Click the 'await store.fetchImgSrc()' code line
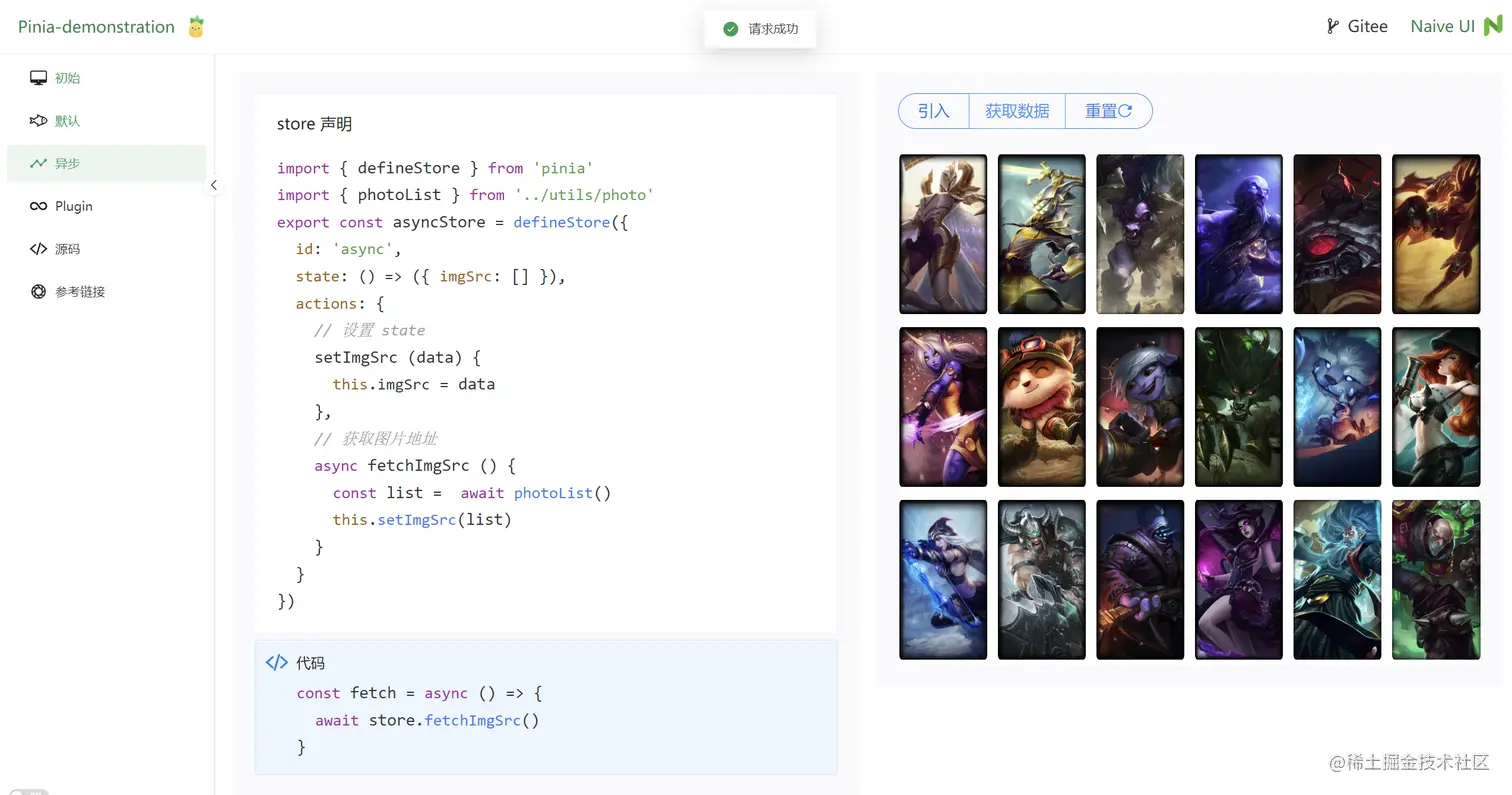 (427, 720)
